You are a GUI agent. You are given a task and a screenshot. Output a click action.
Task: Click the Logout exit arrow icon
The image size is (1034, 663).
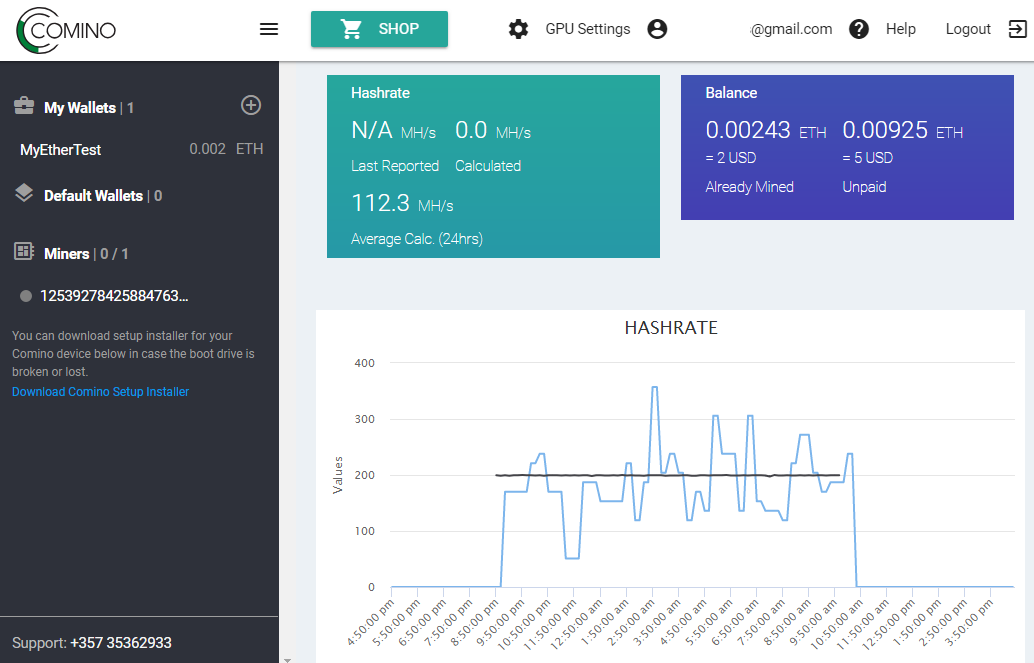[x=1017, y=29]
